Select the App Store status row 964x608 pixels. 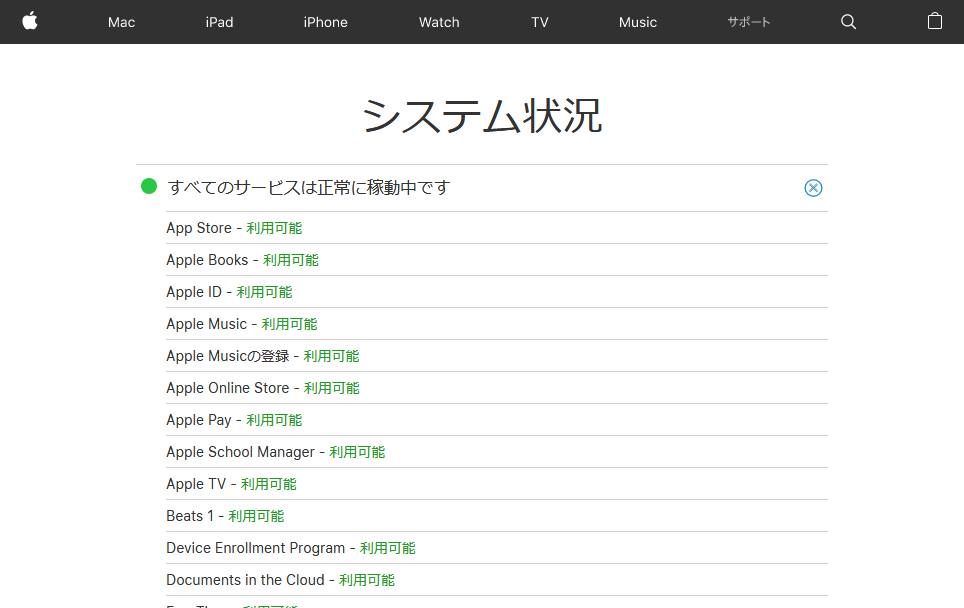497,228
